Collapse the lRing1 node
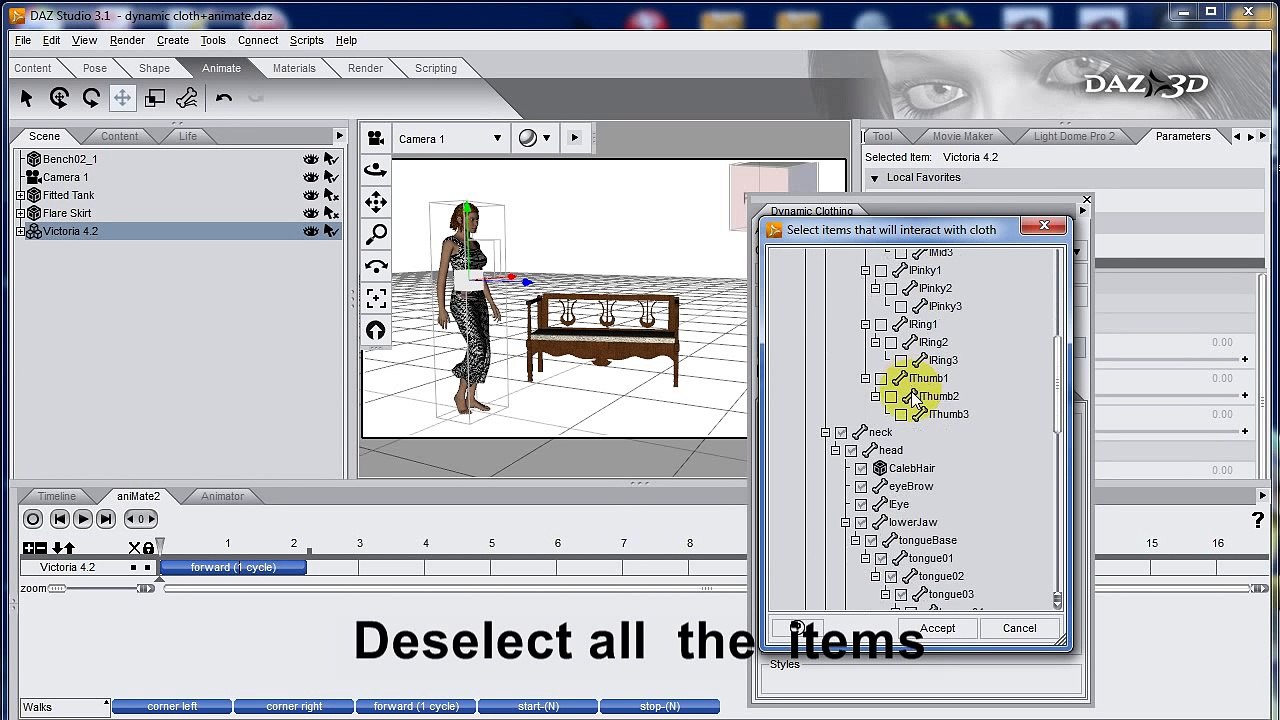 866,325
